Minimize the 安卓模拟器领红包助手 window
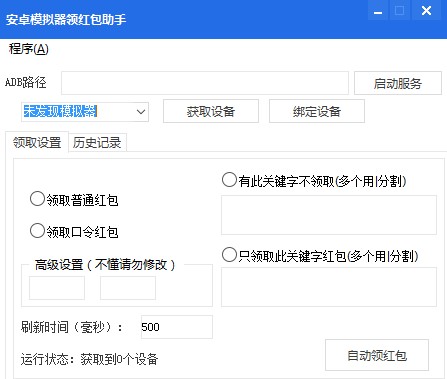The width and height of the screenshot is (447, 379). [378, 11]
